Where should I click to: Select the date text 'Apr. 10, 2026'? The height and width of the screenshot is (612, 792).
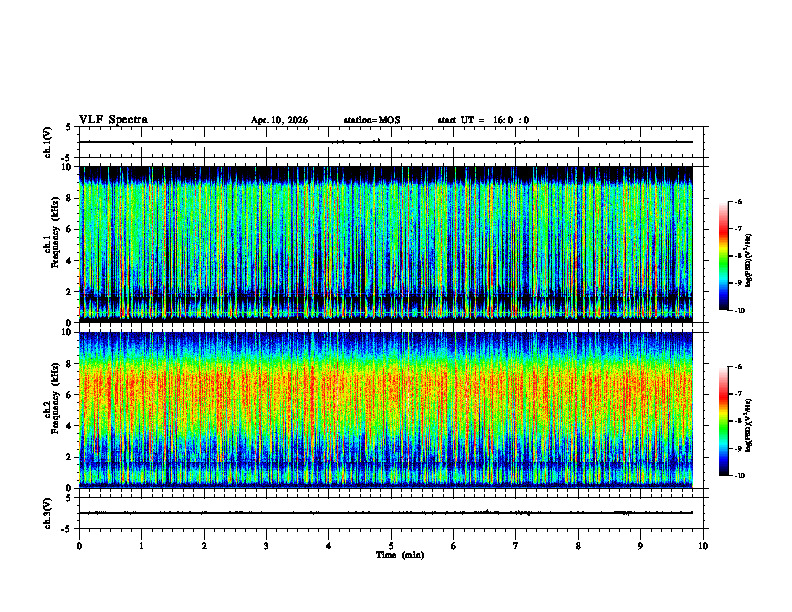click(x=279, y=120)
